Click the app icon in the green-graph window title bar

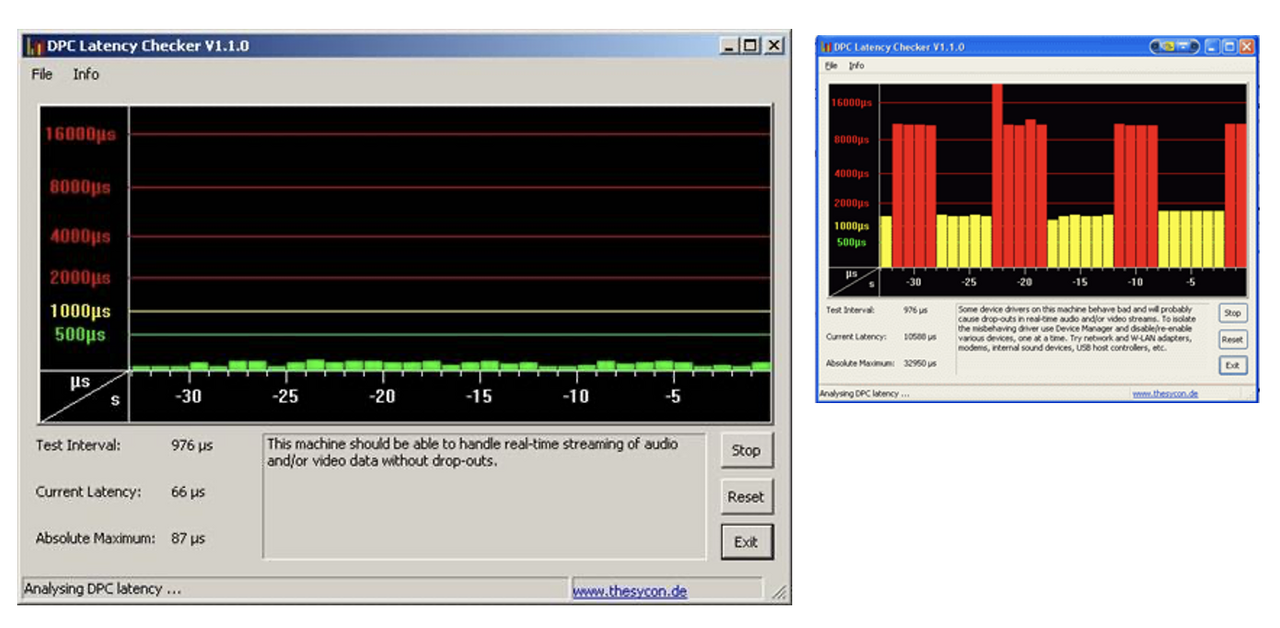[35, 46]
